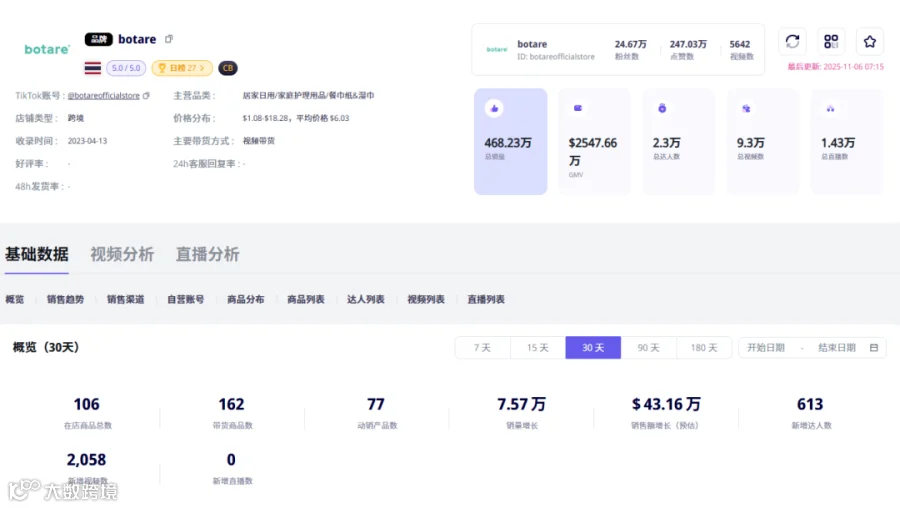Open the 结束日期 end date picker
Screen dimensions: 900x508
(837, 347)
